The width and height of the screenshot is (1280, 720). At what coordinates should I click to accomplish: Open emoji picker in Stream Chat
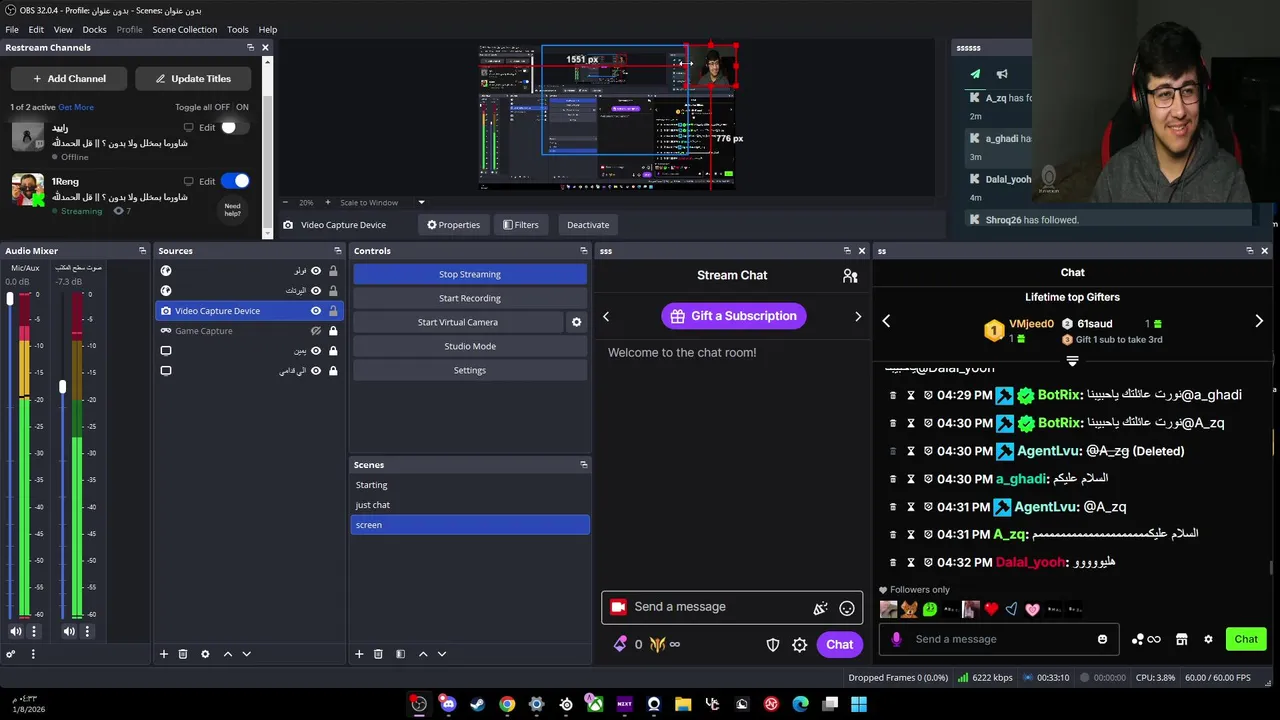[847, 608]
